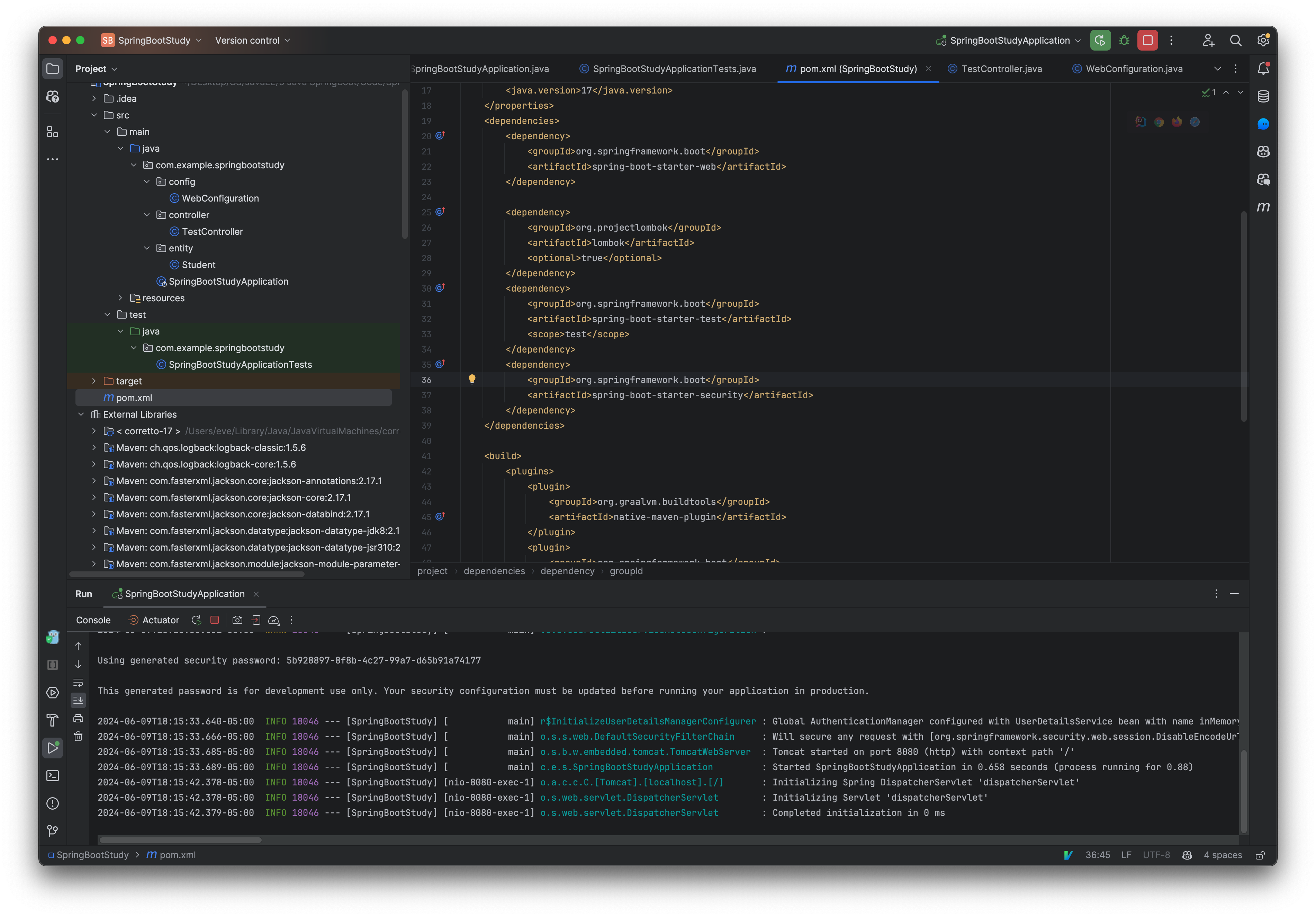Click the groupId breadcrumb below the editor
Image resolution: width=1316 pixels, height=917 pixels.
pos(626,571)
